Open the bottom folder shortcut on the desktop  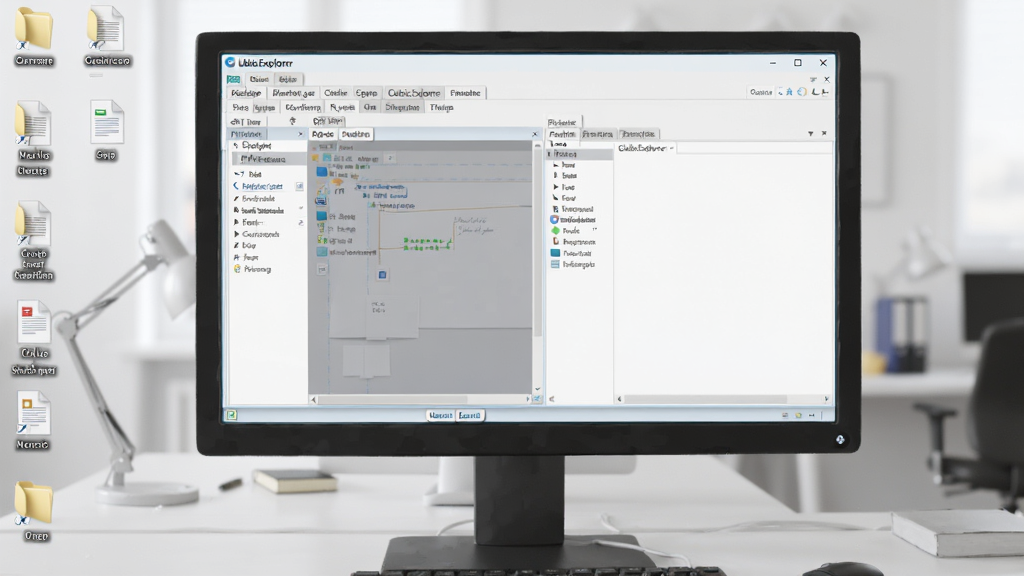coord(33,503)
